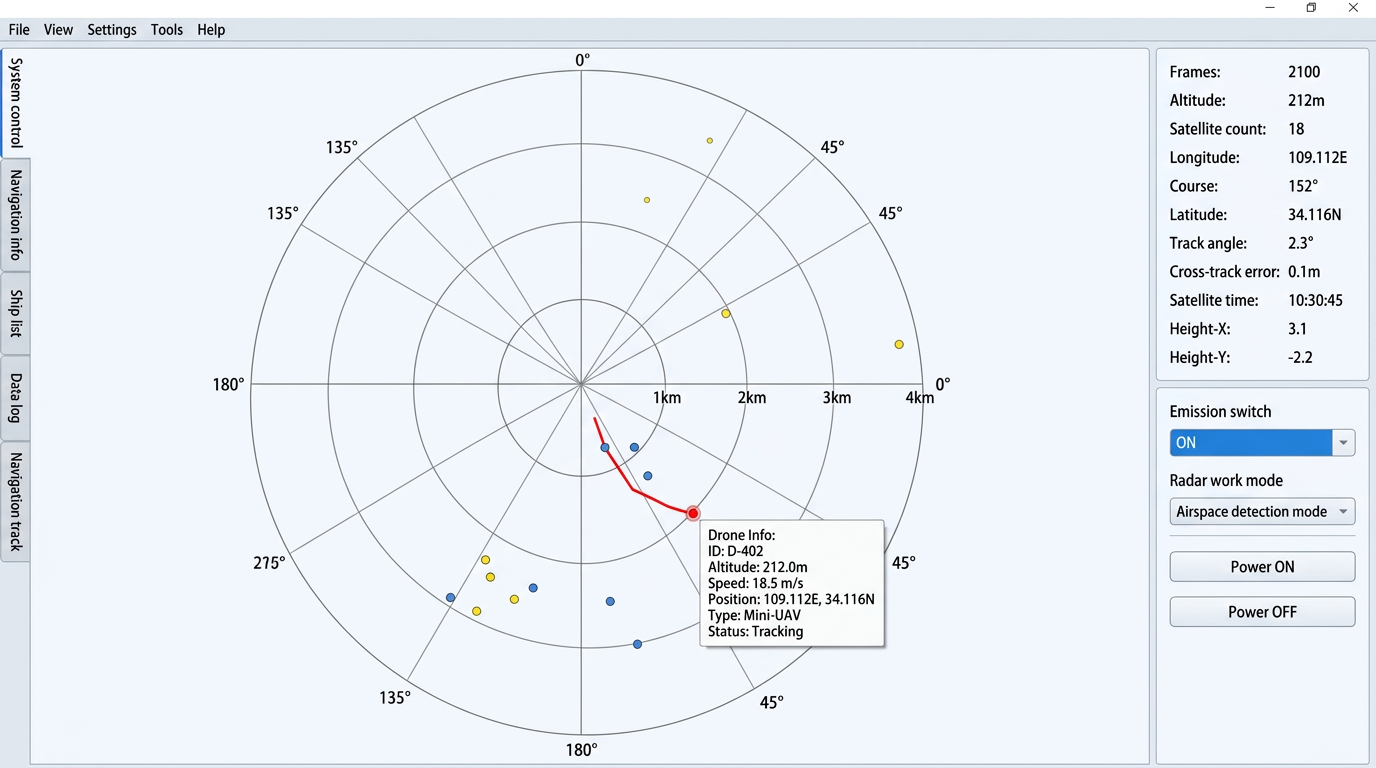Click the Speed: 18.5 m/s tooltip line
This screenshot has width=1376, height=768.
[755, 584]
